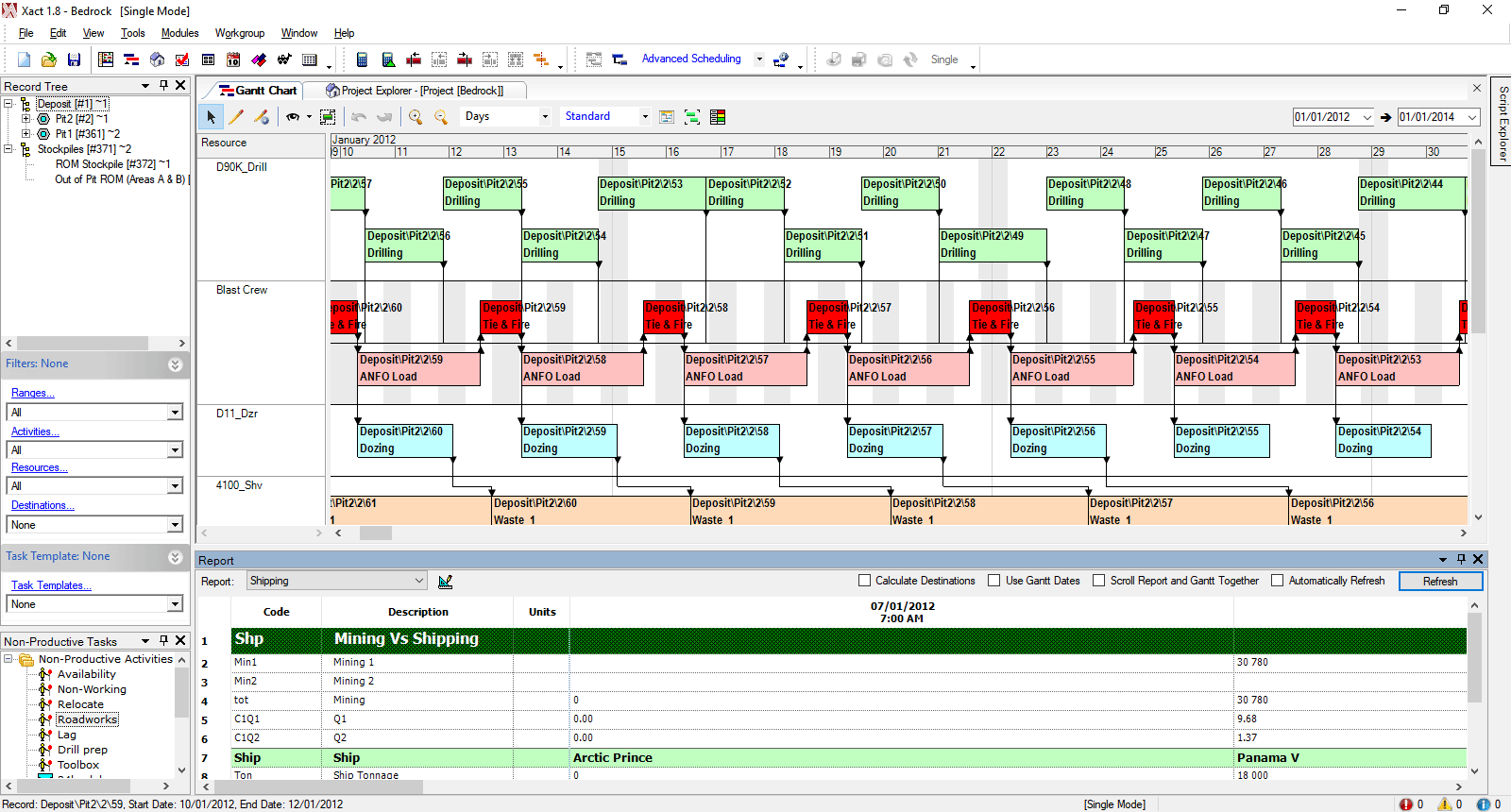Click the zoom in magnifier icon
The image size is (1511, 812).
[415, 117]
